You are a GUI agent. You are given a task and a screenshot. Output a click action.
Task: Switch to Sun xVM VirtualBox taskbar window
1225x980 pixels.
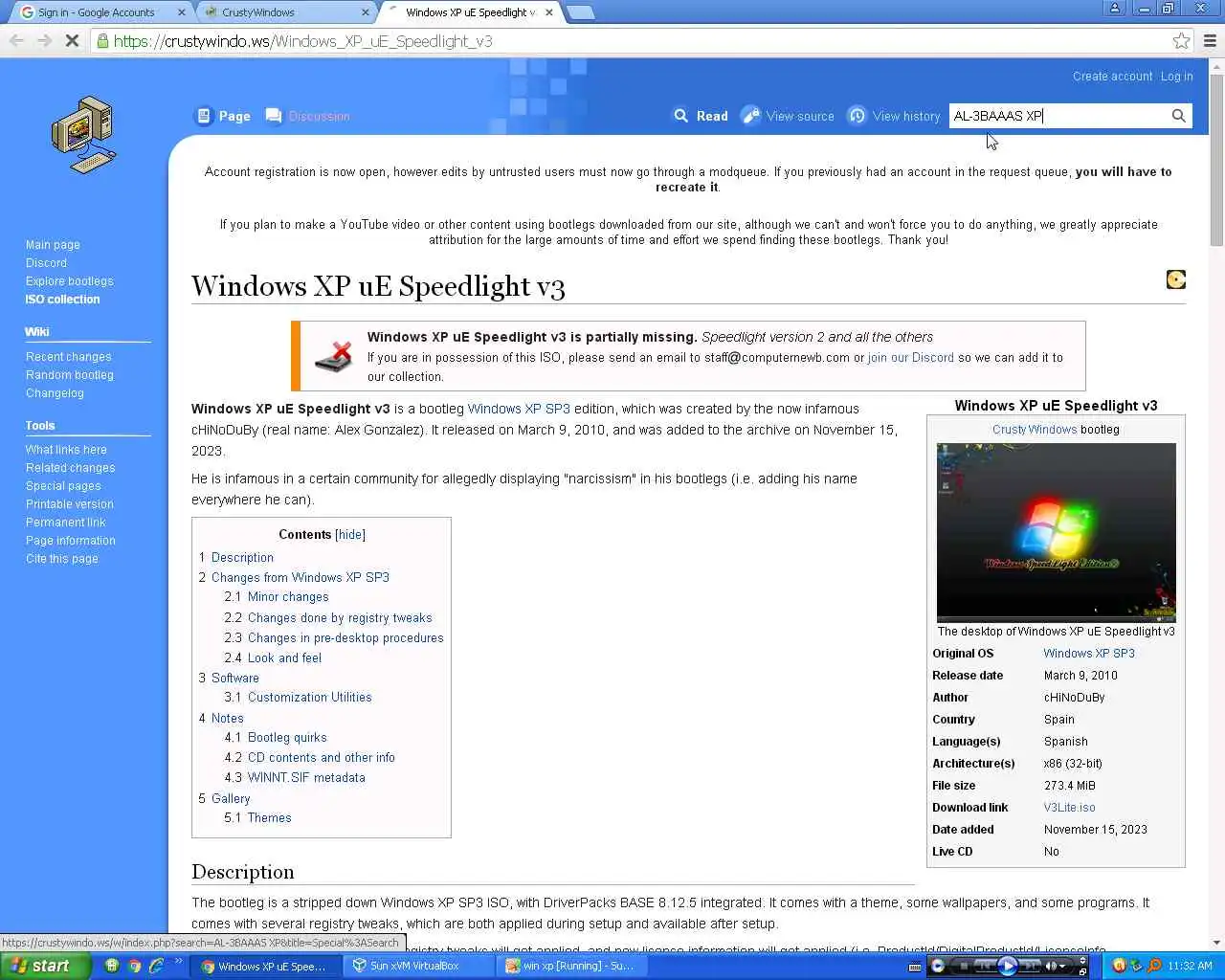[417, 966]
